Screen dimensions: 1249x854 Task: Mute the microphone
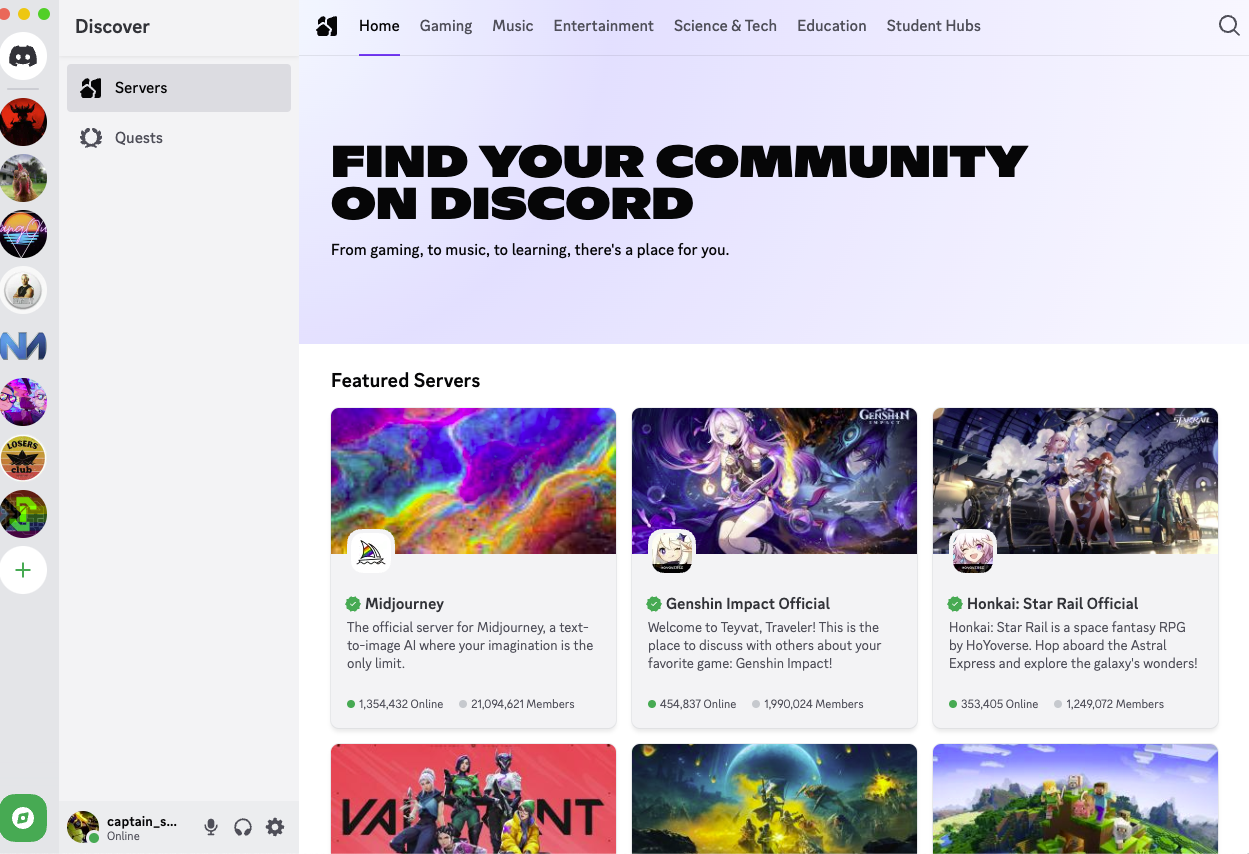211,827
